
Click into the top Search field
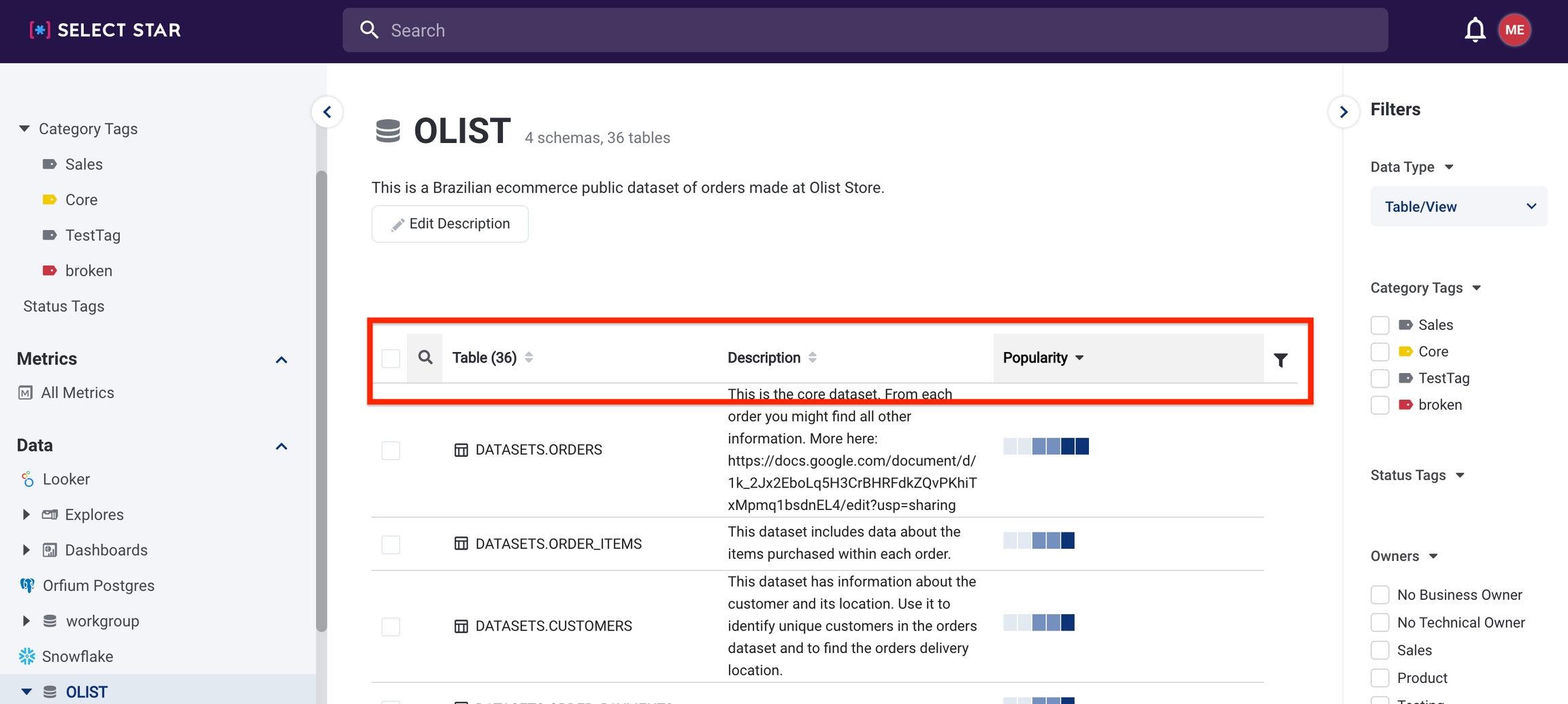tap(864, 30)
